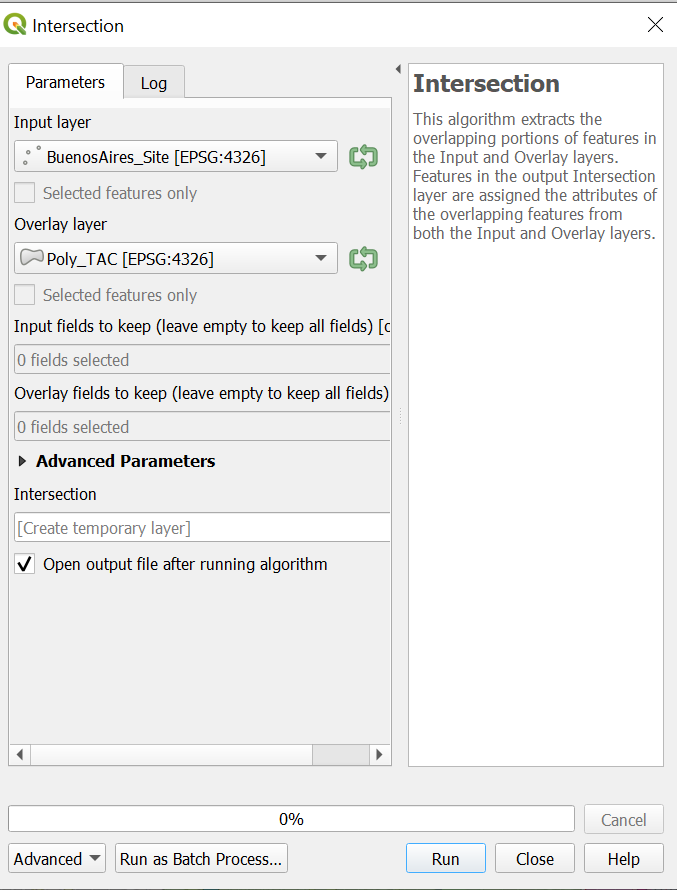The image size is (677, 890).
Task: Click the left scroll arrow below the parameters
Action: click(x=19, y=757)
